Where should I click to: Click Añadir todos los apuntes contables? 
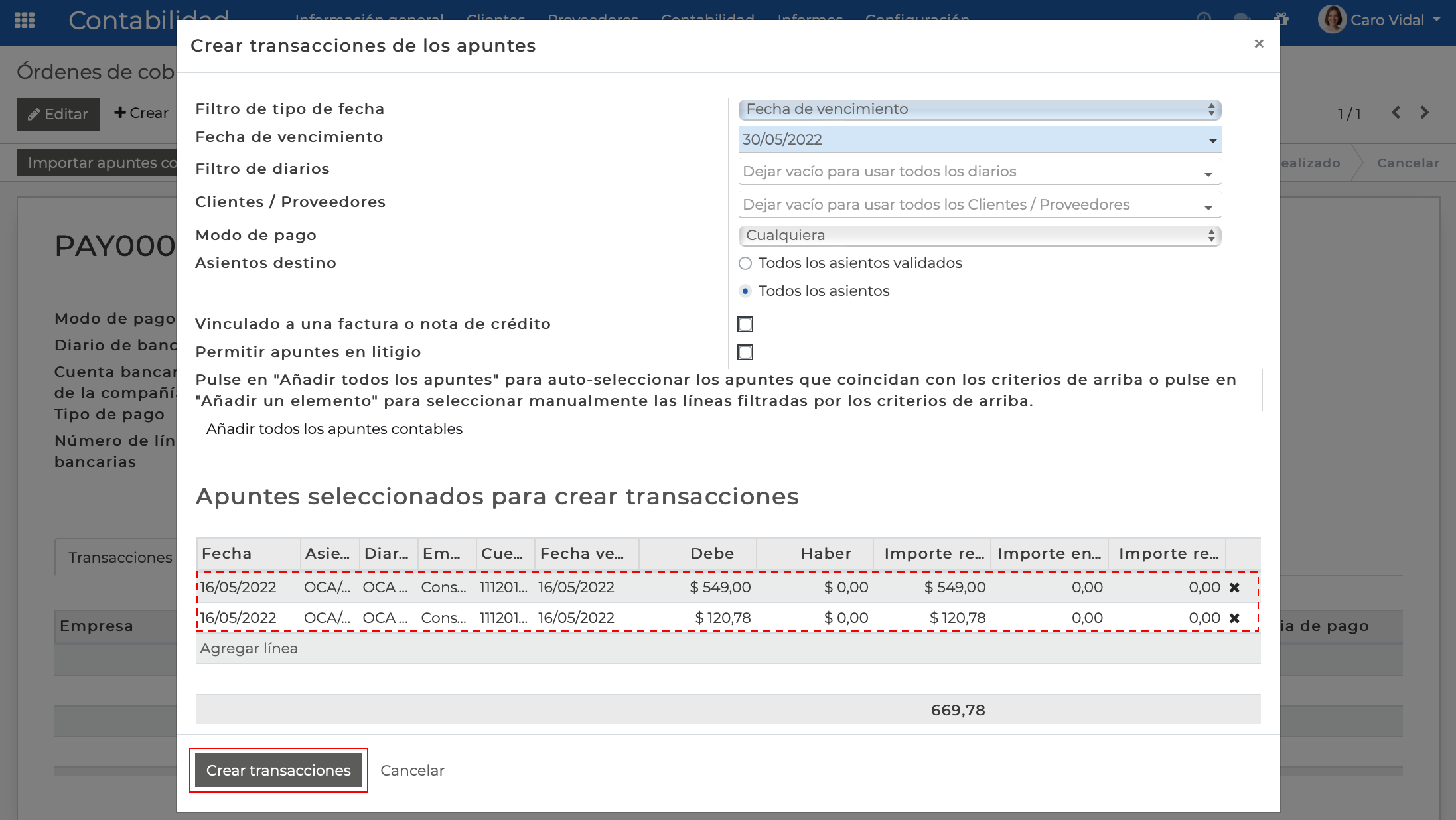[x=334, y=429]
